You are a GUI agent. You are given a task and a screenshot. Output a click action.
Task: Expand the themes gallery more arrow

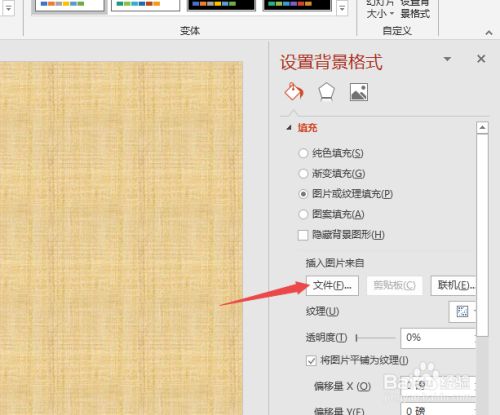click(9, 8)
